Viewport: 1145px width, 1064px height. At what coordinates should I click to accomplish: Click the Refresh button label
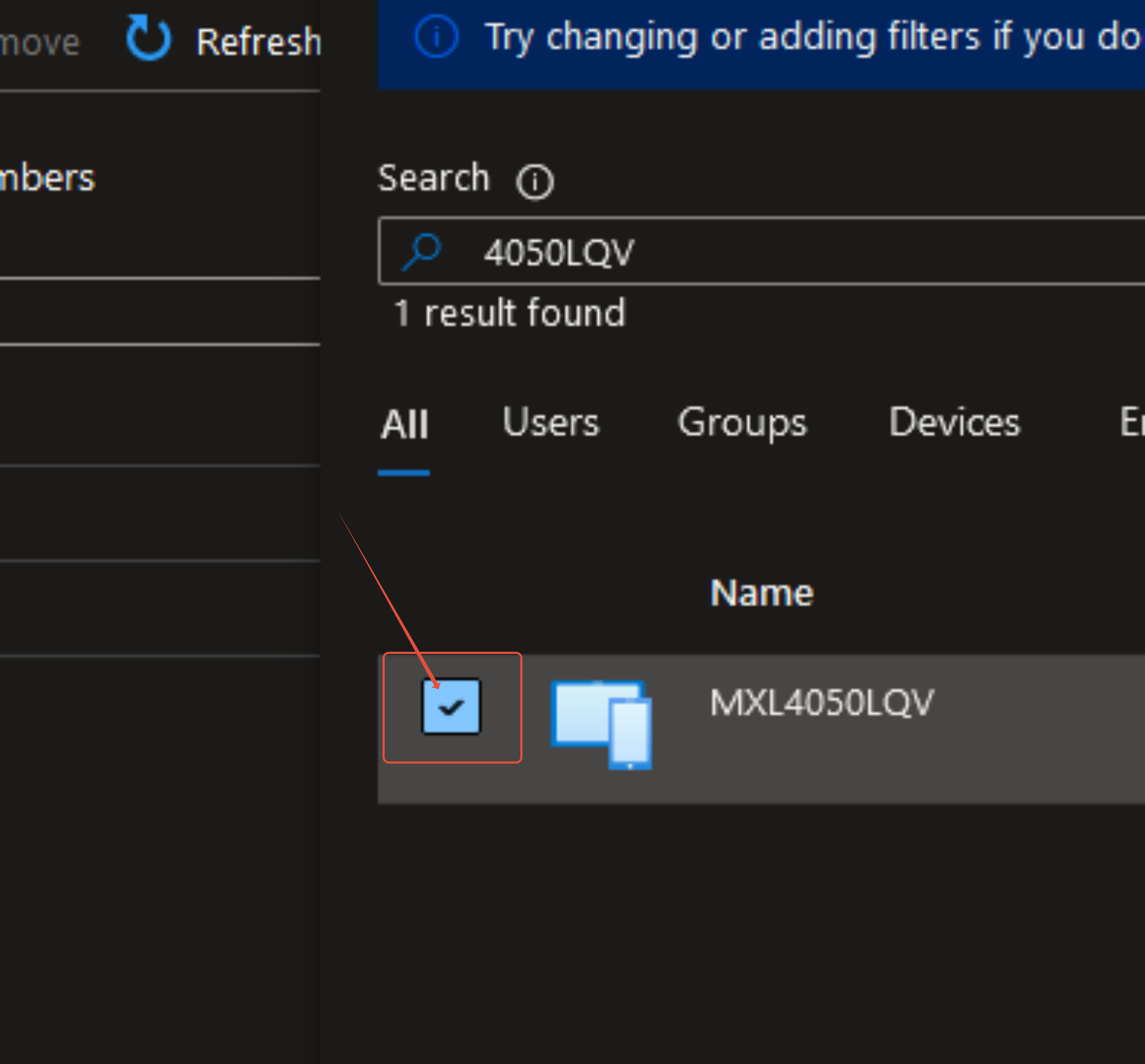pyautogui.click(x=259, y=42)
